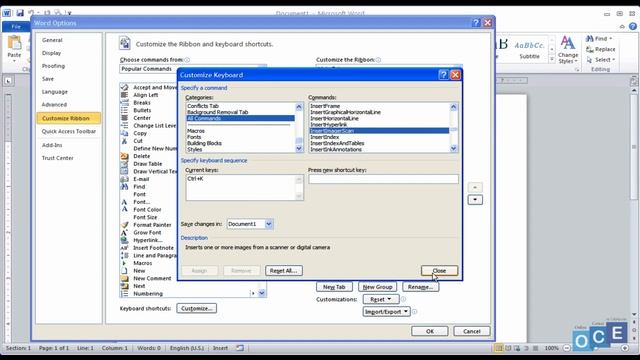
Task: Select the InsertImagerScan command
Action: point(379,131)
